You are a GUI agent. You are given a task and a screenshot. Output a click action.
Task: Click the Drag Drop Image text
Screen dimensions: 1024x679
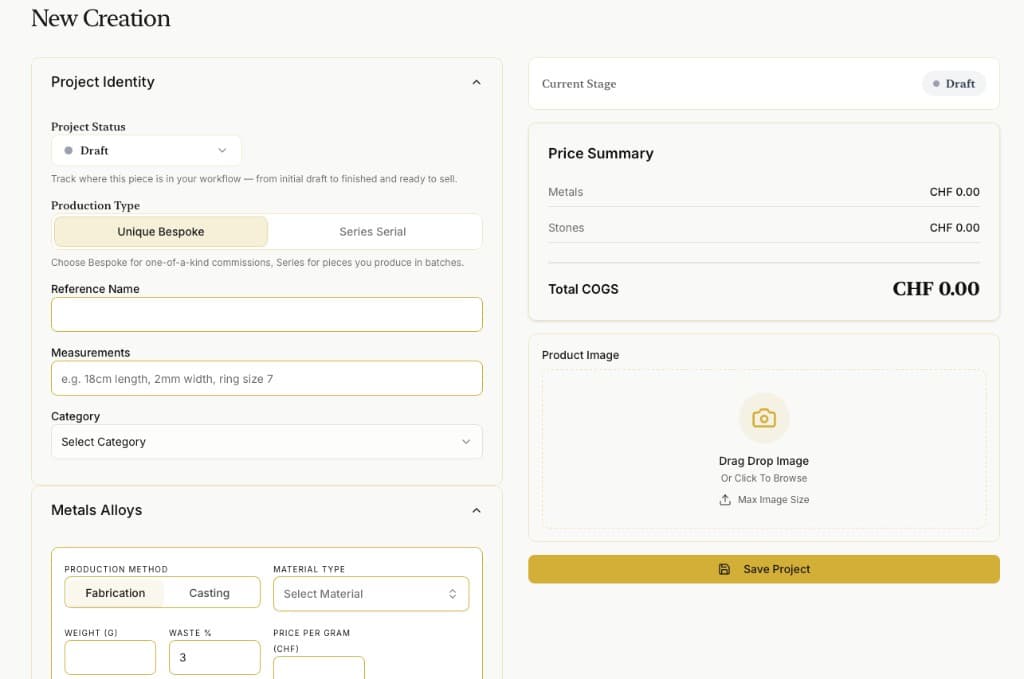click(x=763, y=461)
